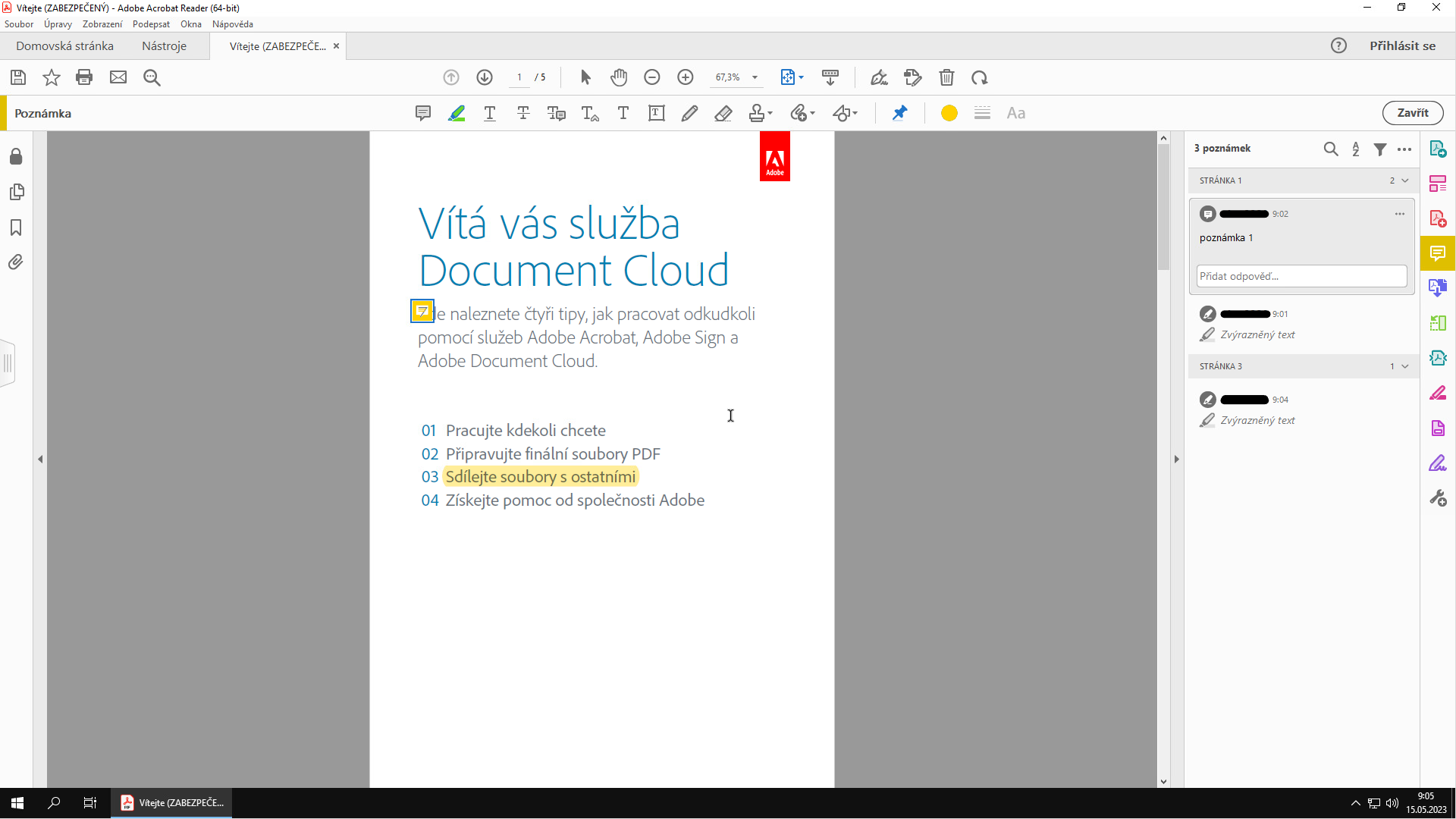Search comments with the magnifier icon

point(1331,149)
